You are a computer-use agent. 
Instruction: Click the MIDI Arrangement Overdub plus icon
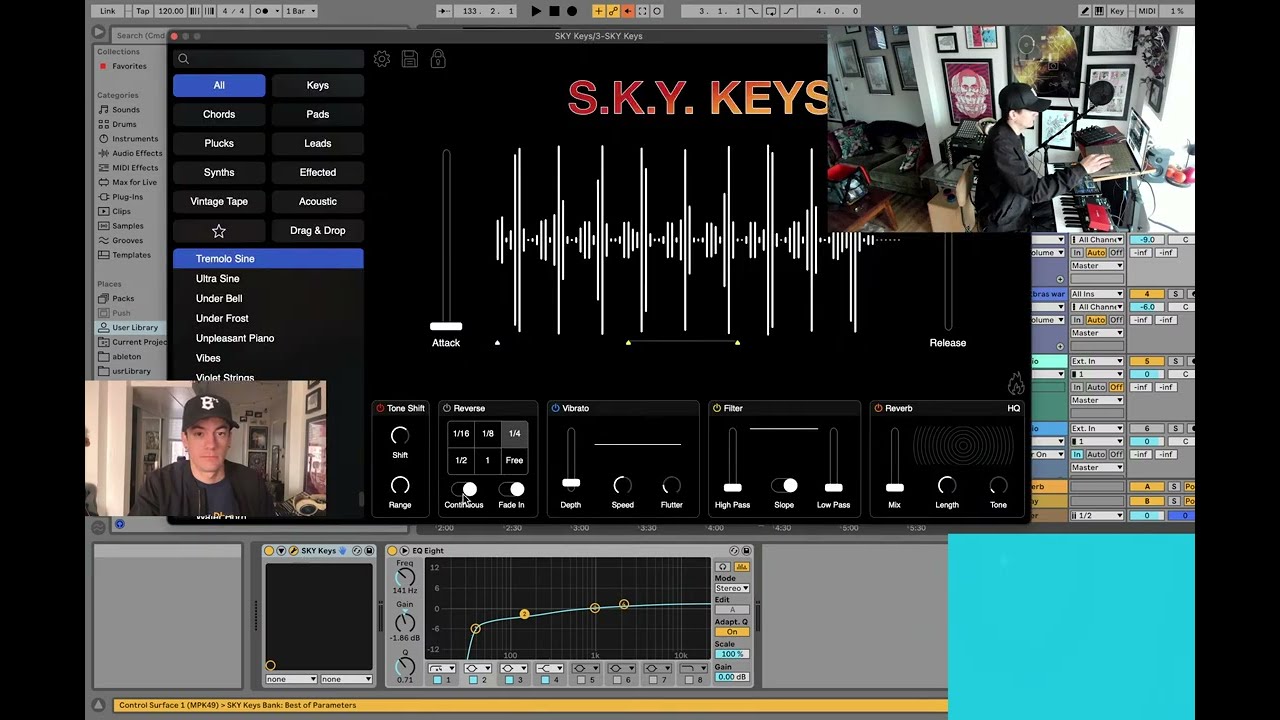tap(598, 11)
